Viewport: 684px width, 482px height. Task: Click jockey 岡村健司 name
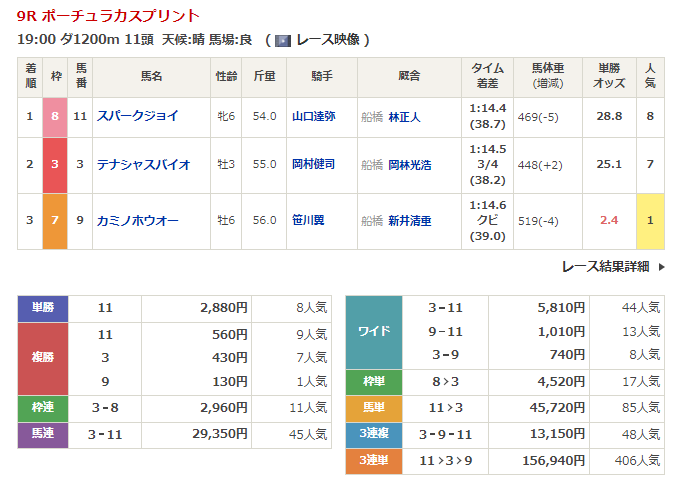(x=313, y=164)
